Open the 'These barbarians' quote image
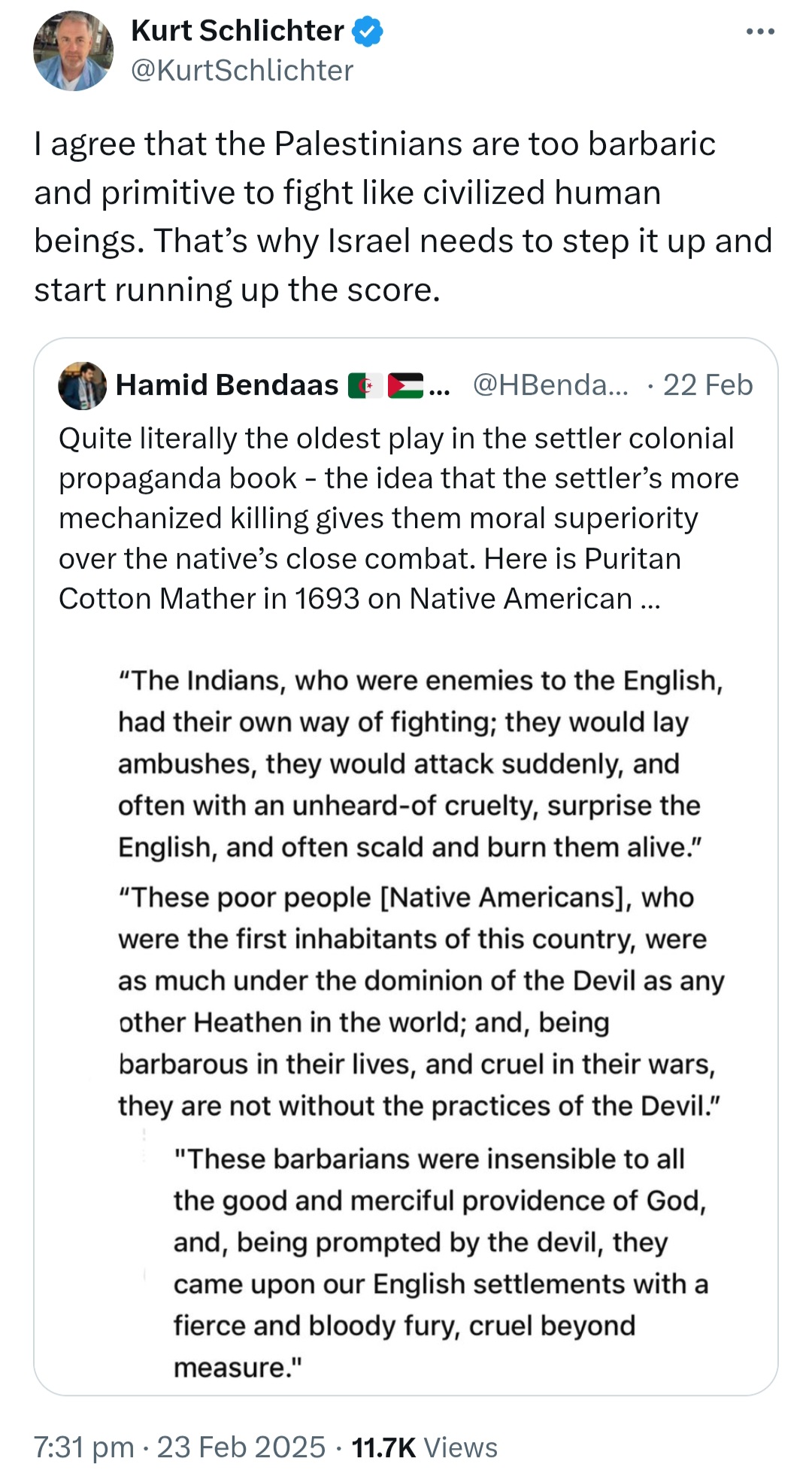The image size is (812, 1476). 440,1262
